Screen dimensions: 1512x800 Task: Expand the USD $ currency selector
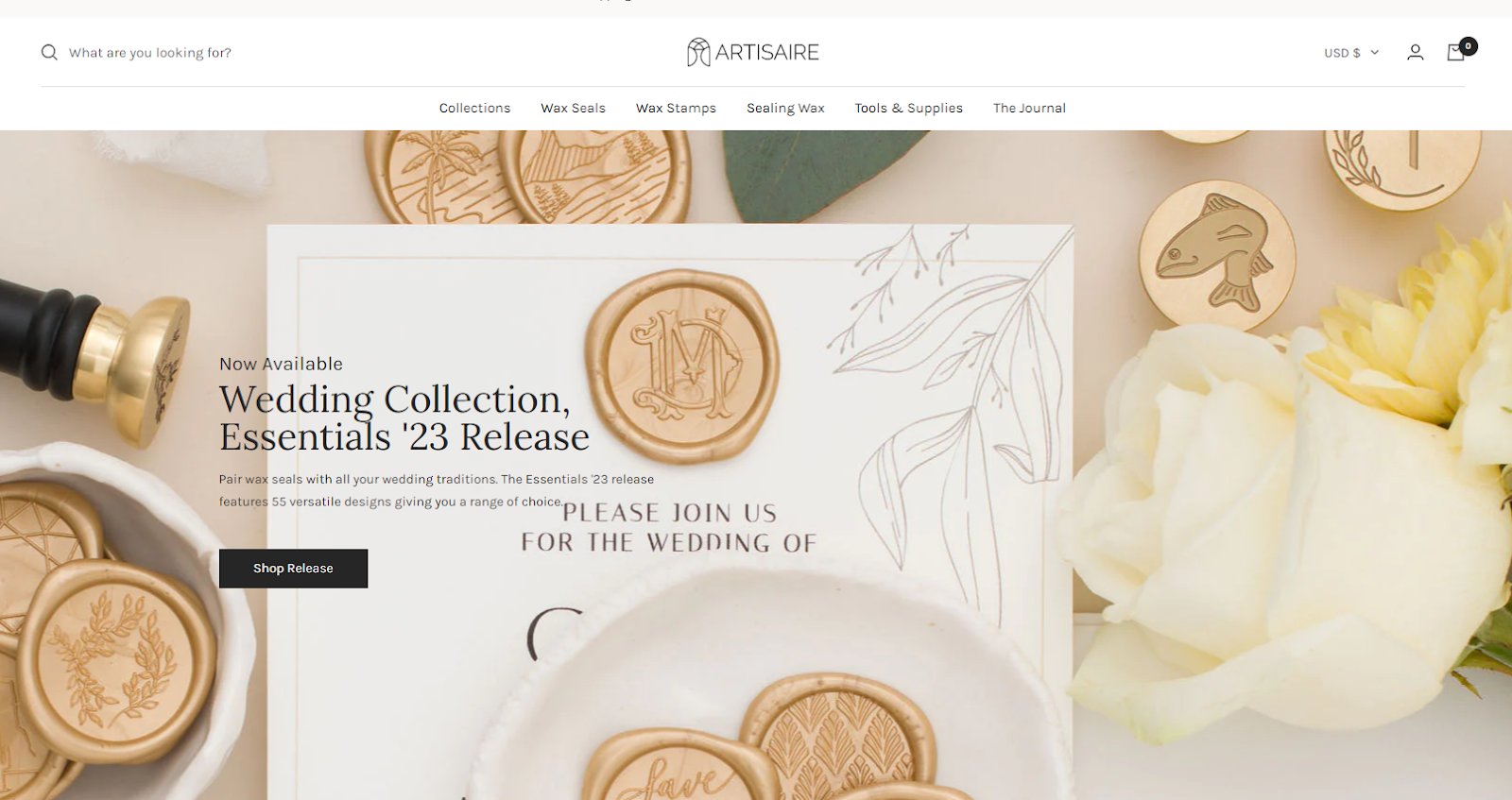[x=1351, y=53]
